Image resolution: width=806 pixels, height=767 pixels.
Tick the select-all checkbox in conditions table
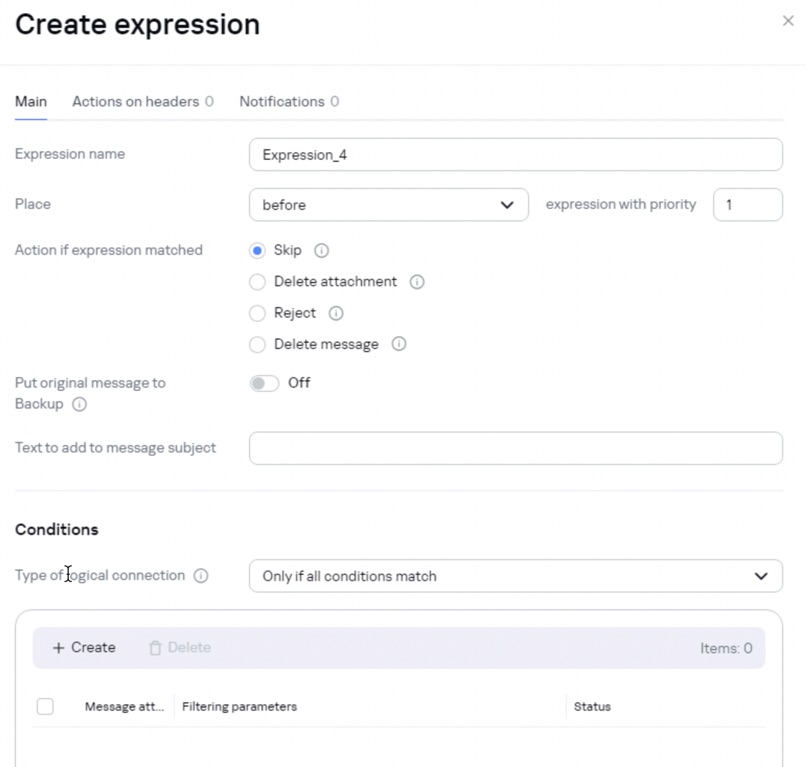45,706
